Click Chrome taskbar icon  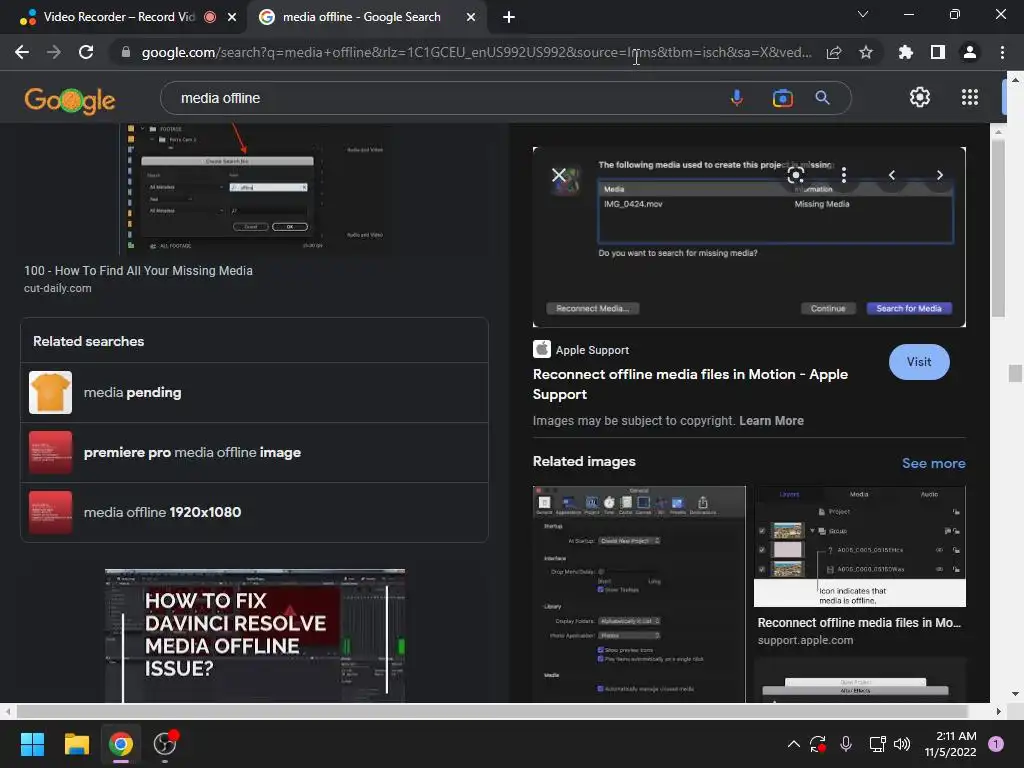(121, 744)
